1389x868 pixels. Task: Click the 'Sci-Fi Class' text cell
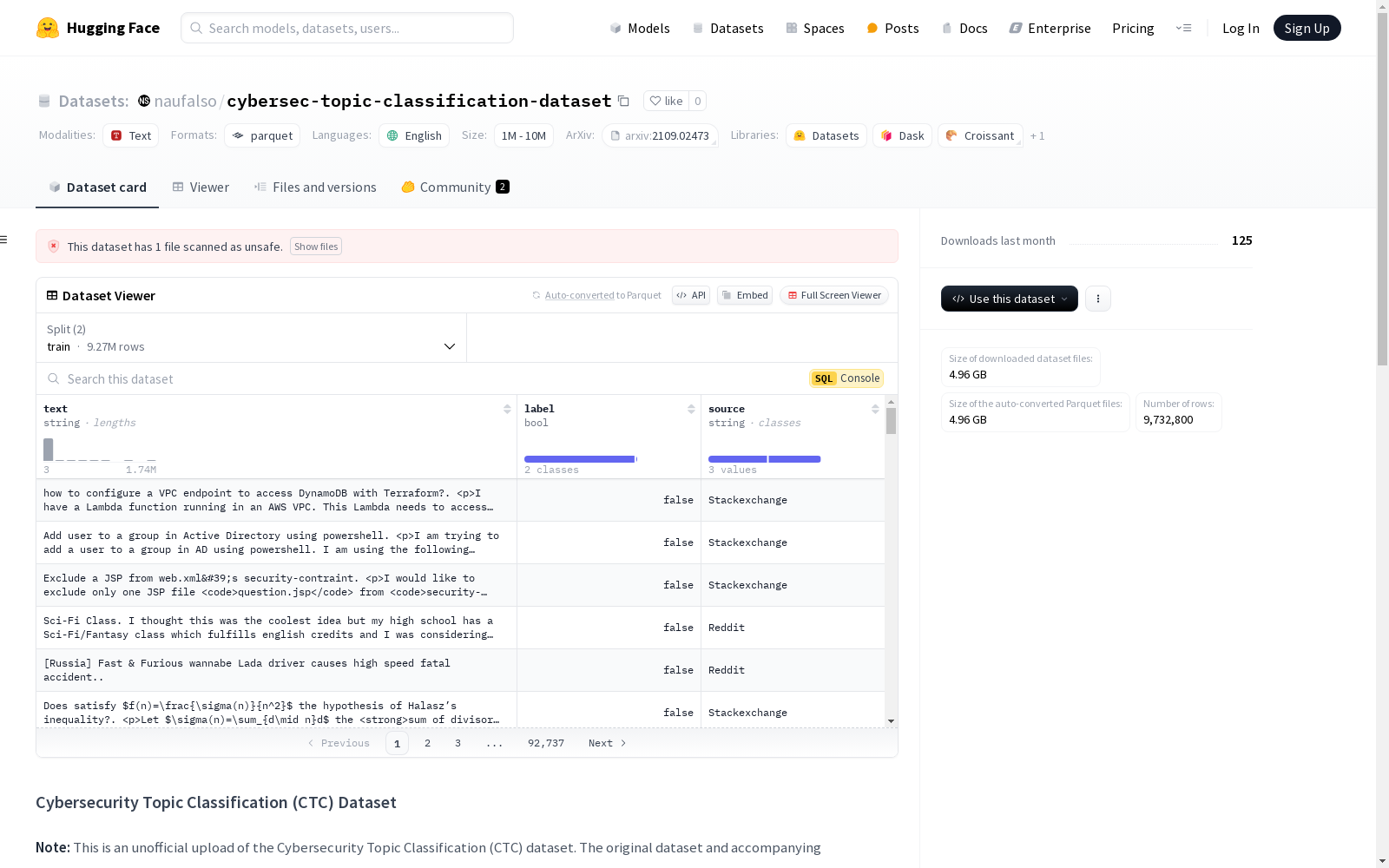coord(276,628)
